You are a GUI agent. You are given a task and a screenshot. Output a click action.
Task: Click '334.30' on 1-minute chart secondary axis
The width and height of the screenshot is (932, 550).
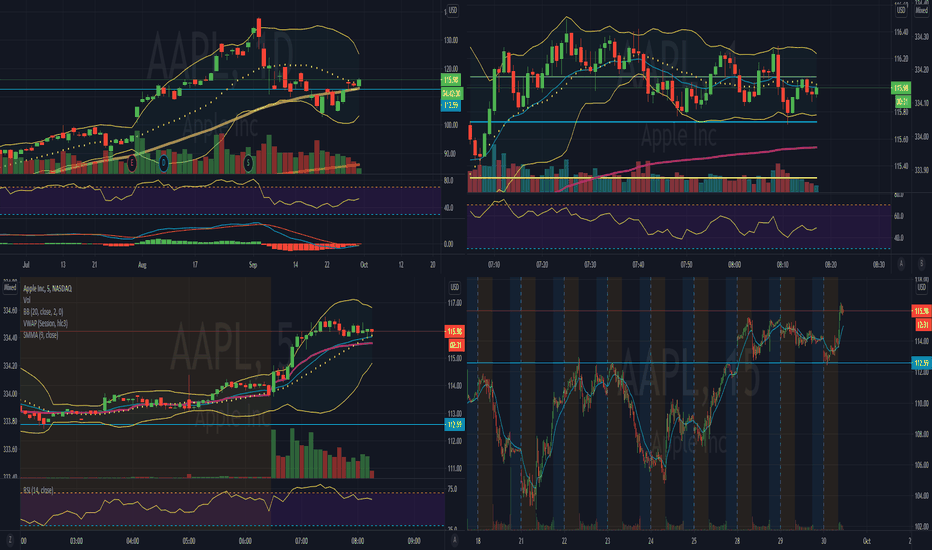922,37
